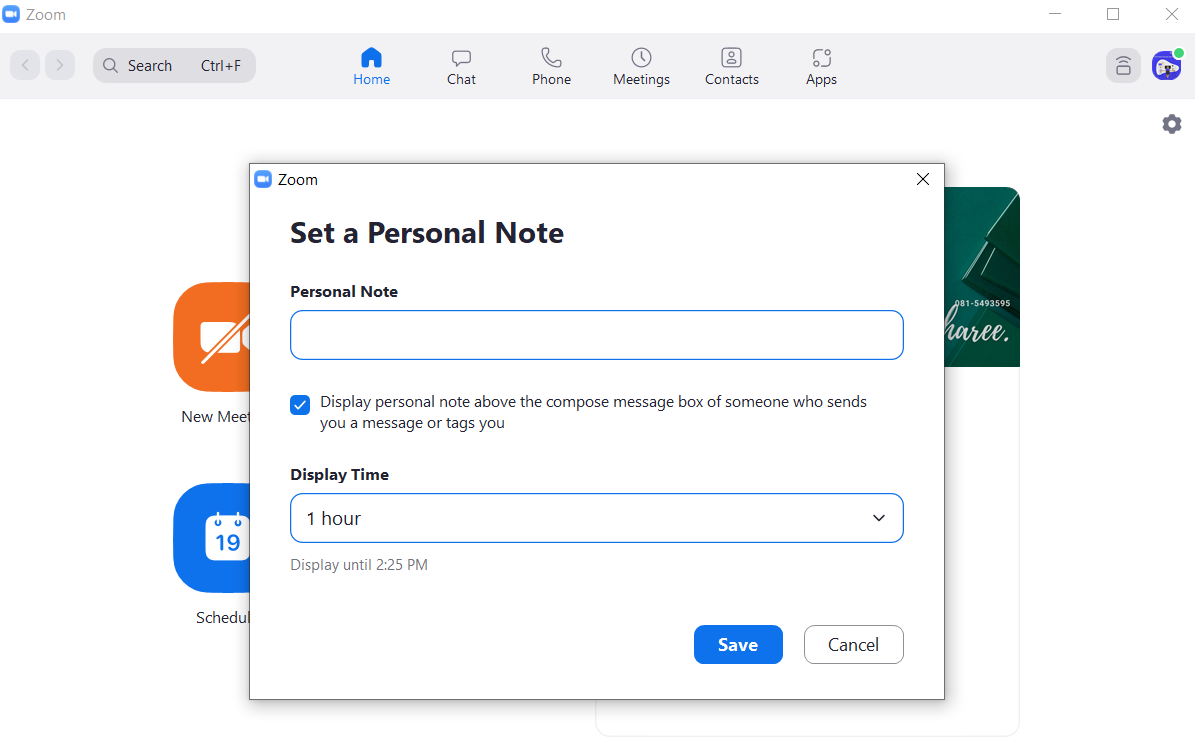Minimize the main Zoom window

pos(1055,14)
